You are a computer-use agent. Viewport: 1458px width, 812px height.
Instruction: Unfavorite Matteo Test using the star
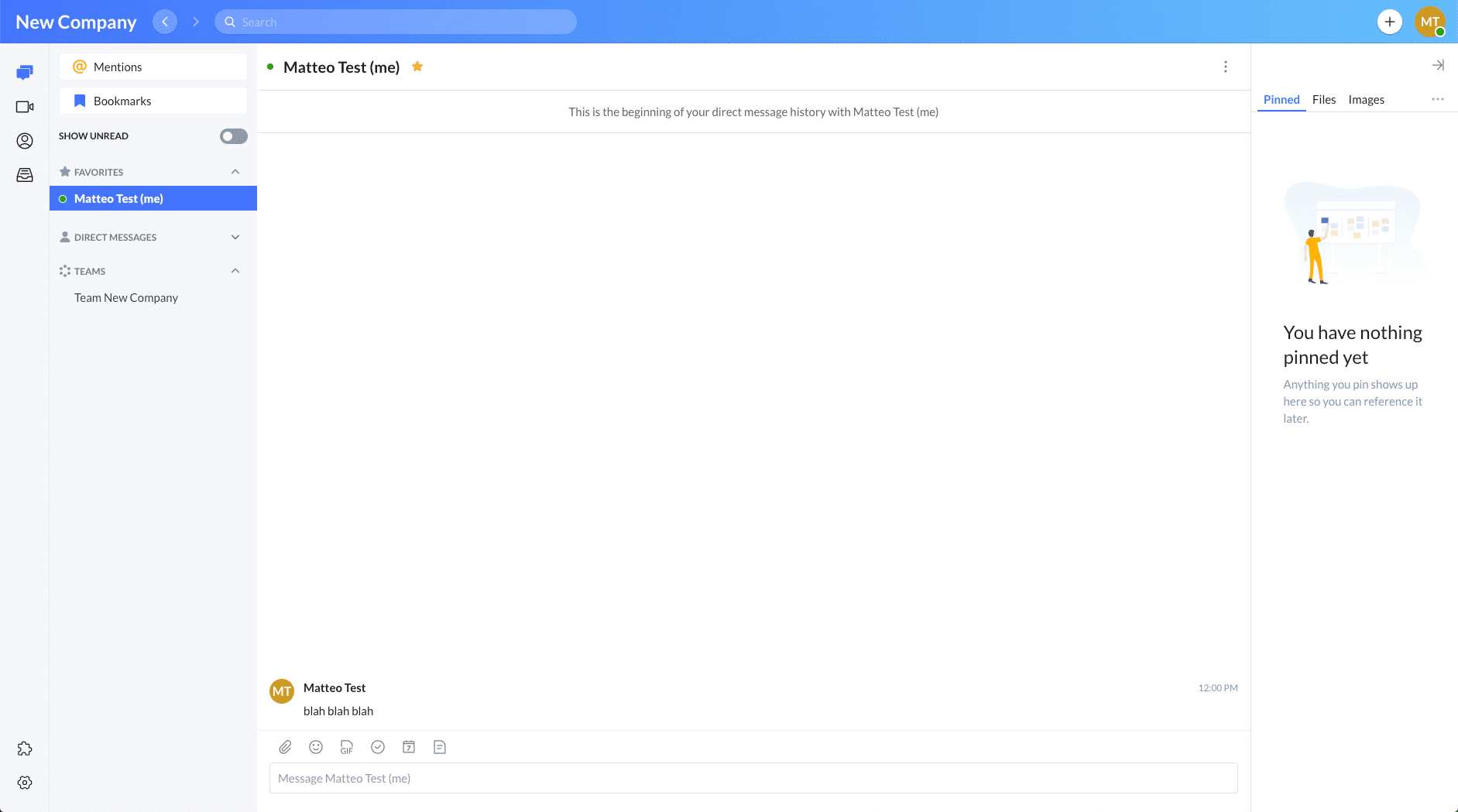point(417,67)
